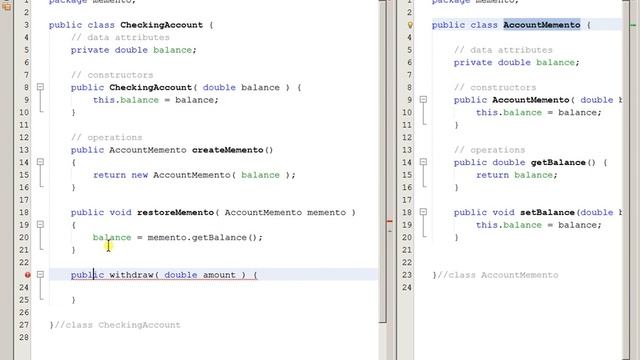640x360 pixels.
Task: Click the '//class CheckingAccount' closing comment
Action: (x=117, y=325)
